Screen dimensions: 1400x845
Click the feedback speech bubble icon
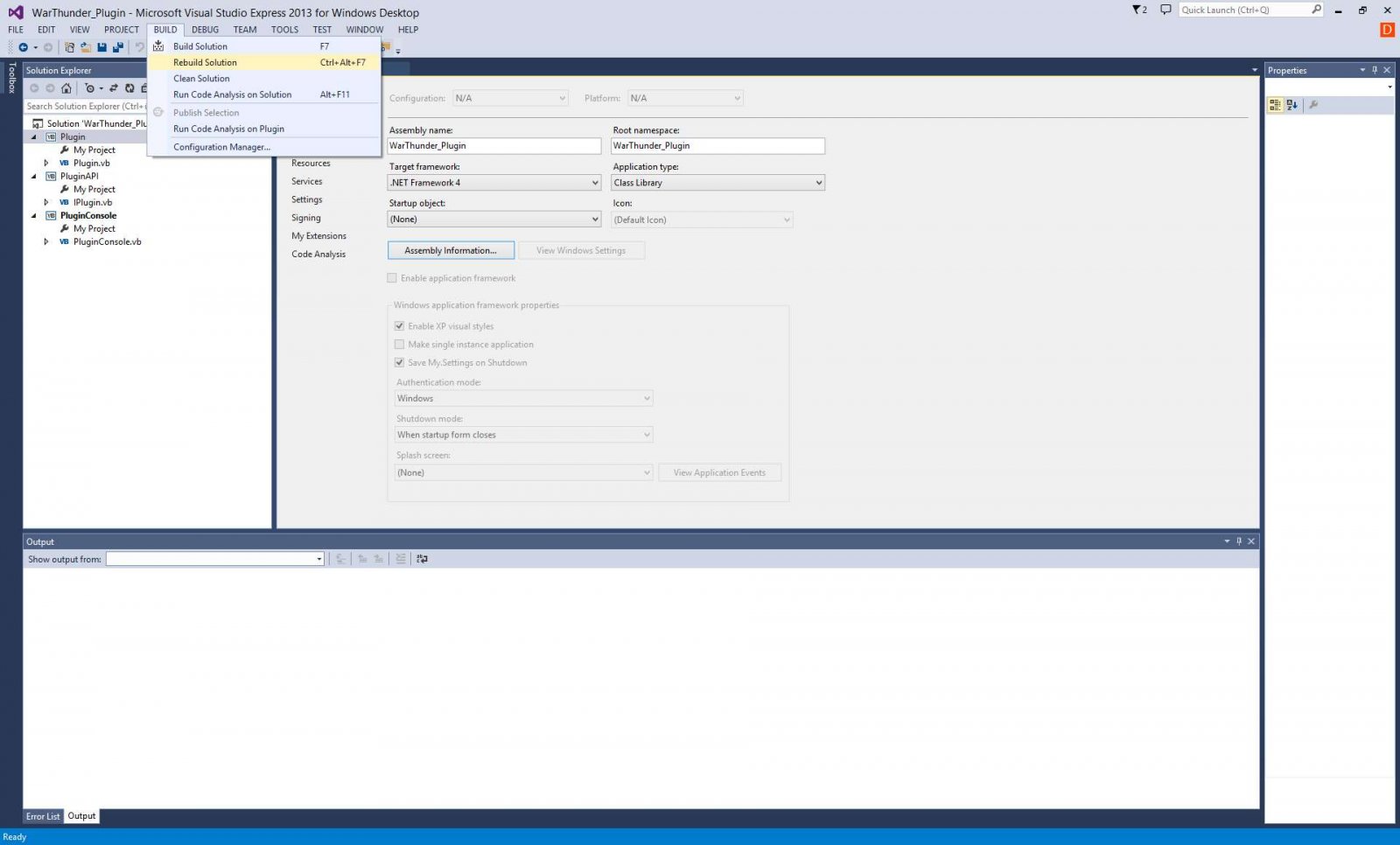tap(1165, 10)
